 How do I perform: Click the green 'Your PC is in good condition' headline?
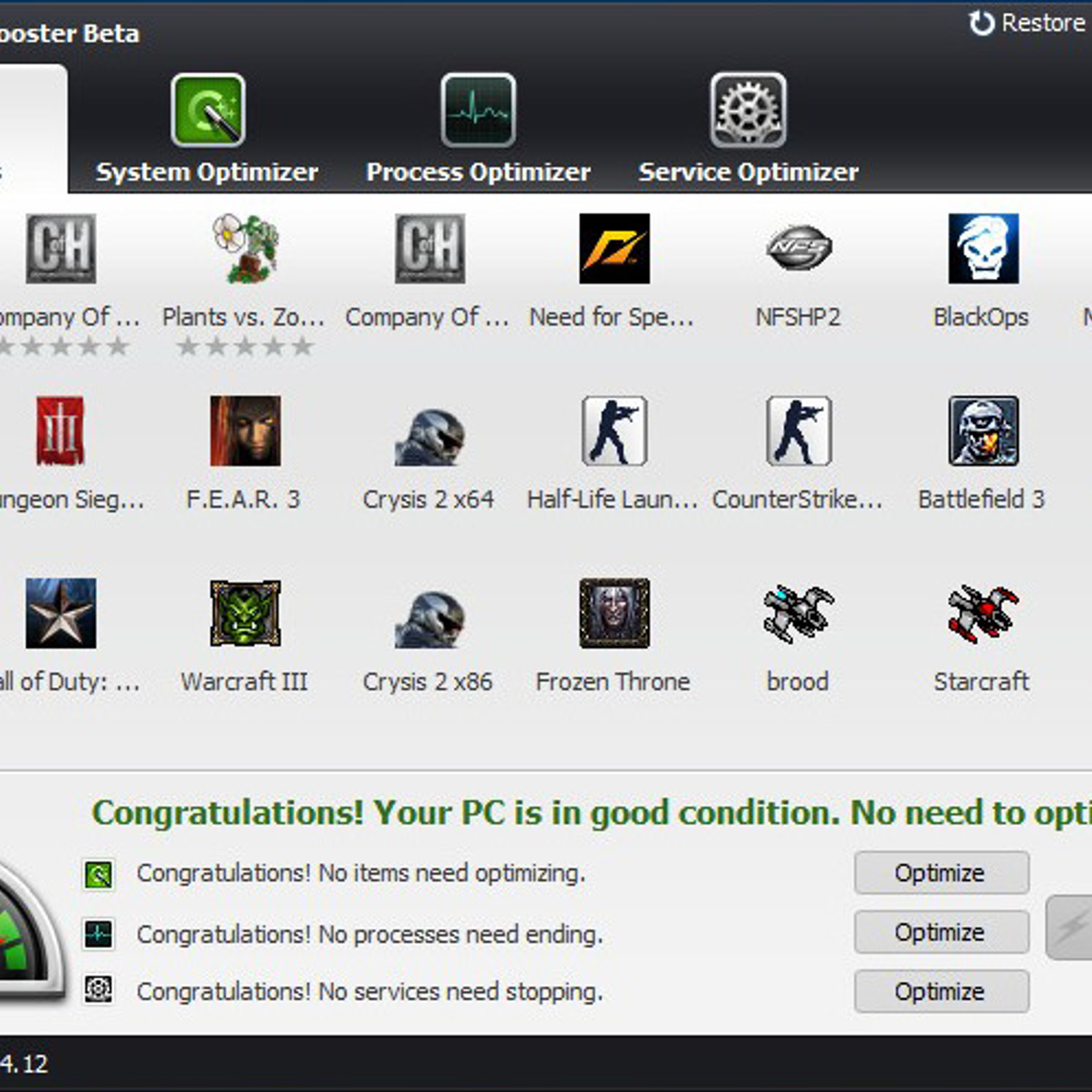pyautogui.click(x=592, y=813)
